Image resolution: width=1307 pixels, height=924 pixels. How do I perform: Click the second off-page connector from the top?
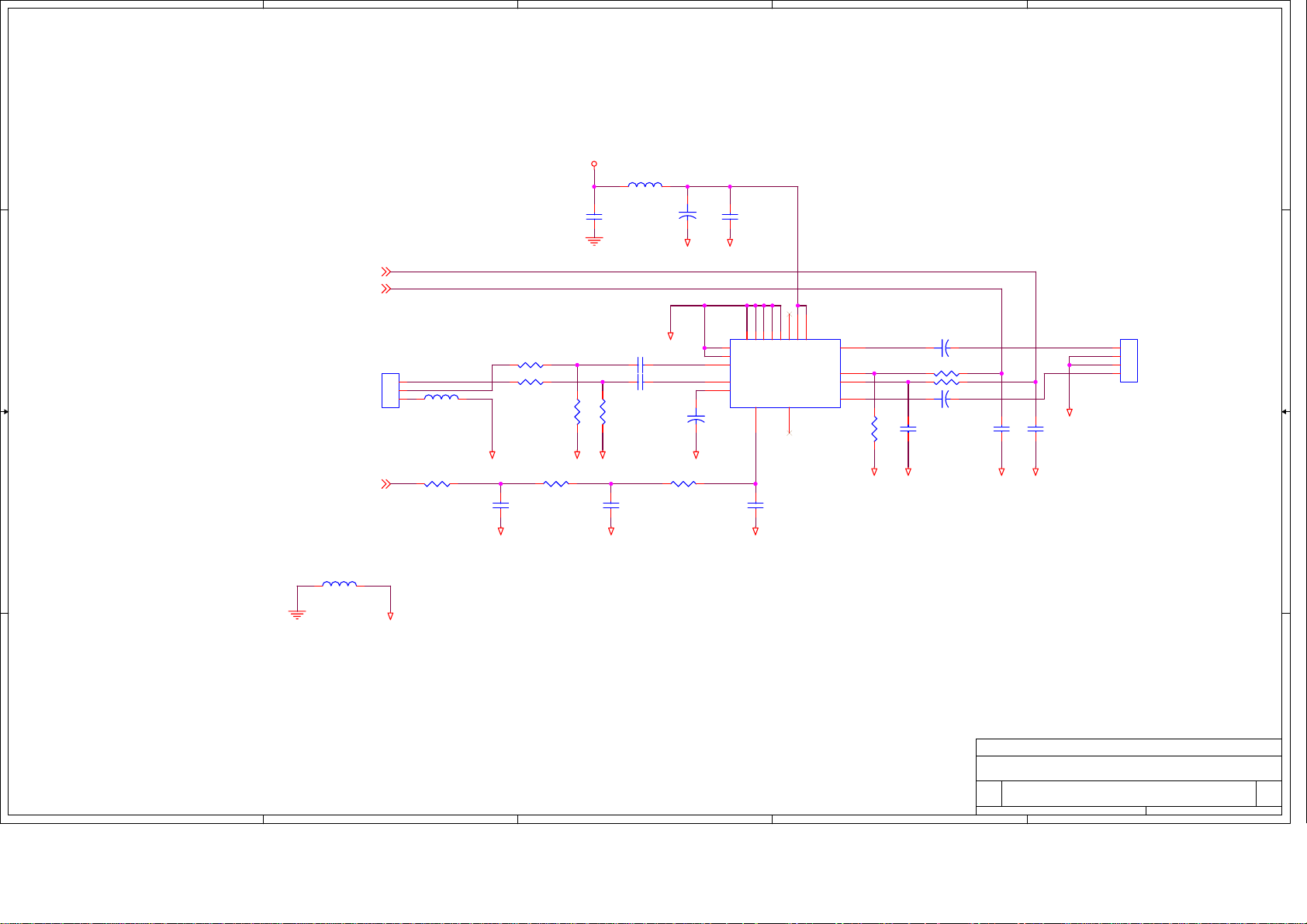386,289
